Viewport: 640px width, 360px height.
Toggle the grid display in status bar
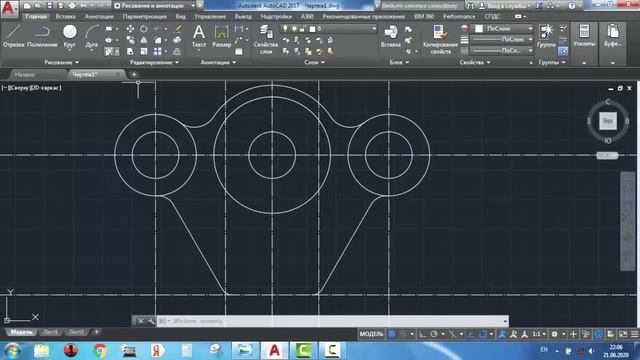pos(392,334)
